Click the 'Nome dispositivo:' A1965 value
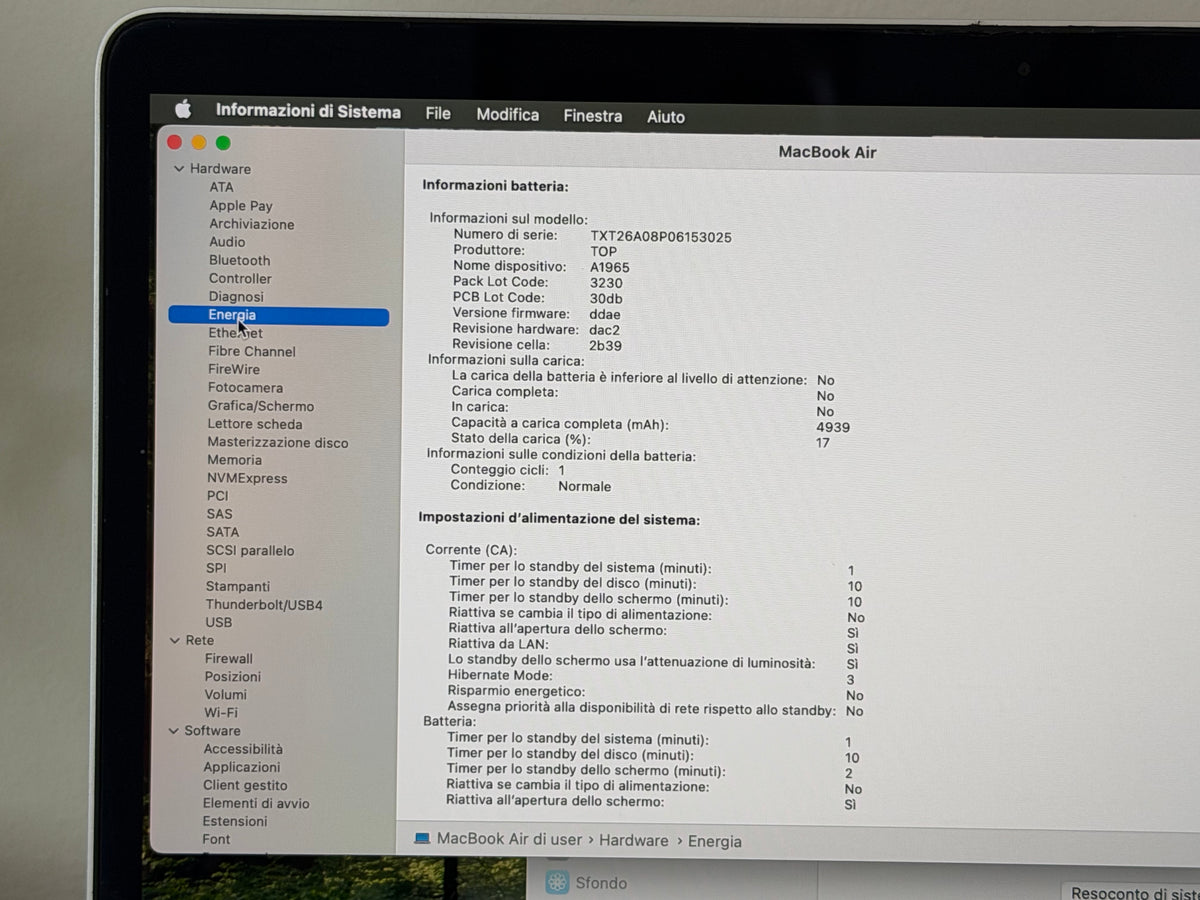Viewport: 1200px width, 900px height. (610, 267)
